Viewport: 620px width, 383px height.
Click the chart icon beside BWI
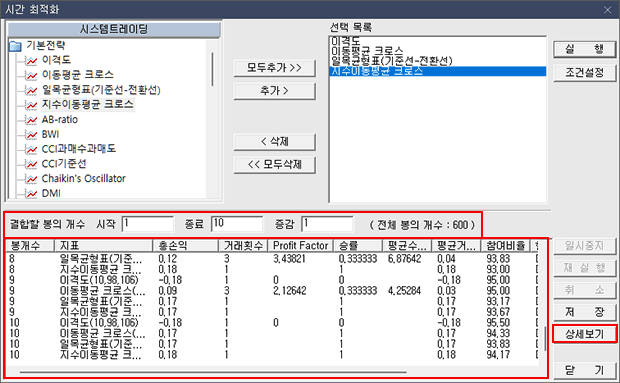pos(31,134)
